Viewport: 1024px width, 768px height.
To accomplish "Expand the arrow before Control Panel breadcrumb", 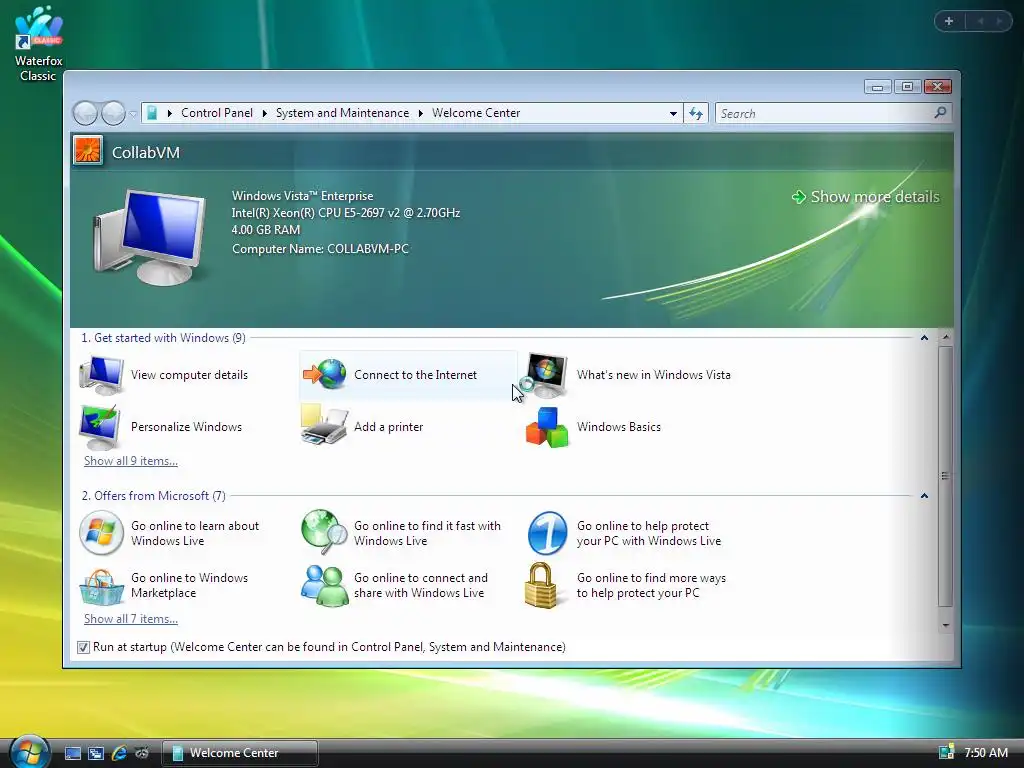I will pos(170,114).
